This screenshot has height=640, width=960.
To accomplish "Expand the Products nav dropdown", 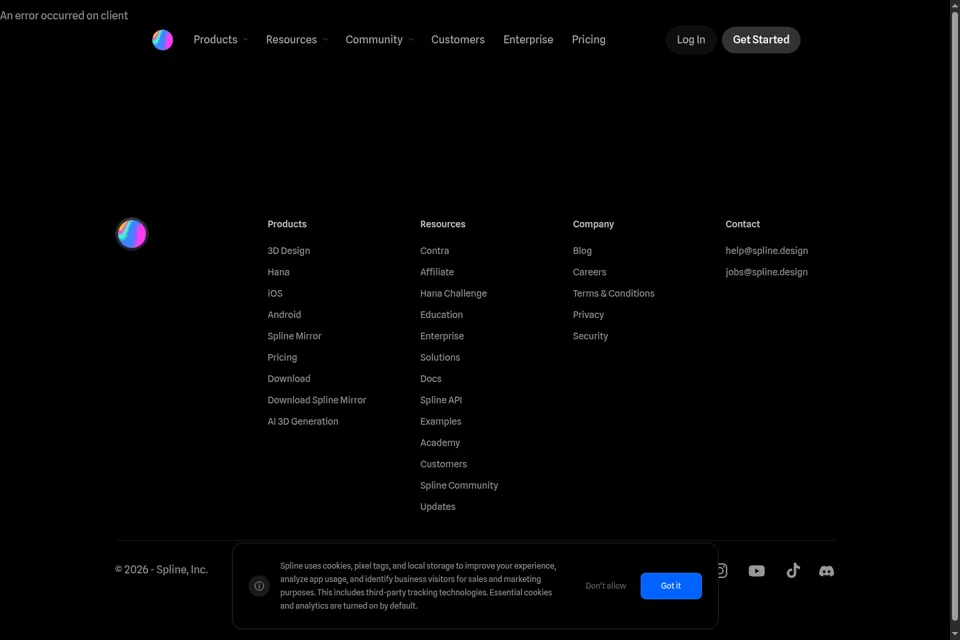I will pyautogui.click(x=220, y=40).
